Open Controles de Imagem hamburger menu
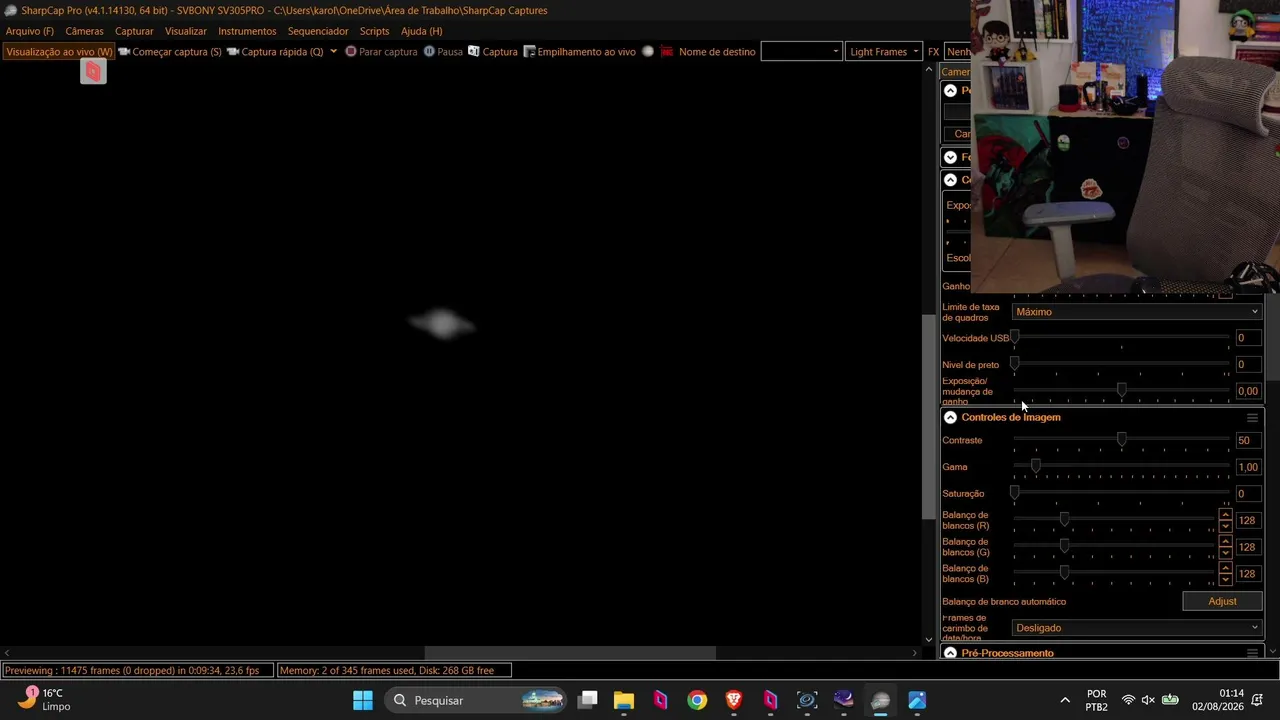The width and height of the screenshot is (1280, 720). coord(1252,417)
